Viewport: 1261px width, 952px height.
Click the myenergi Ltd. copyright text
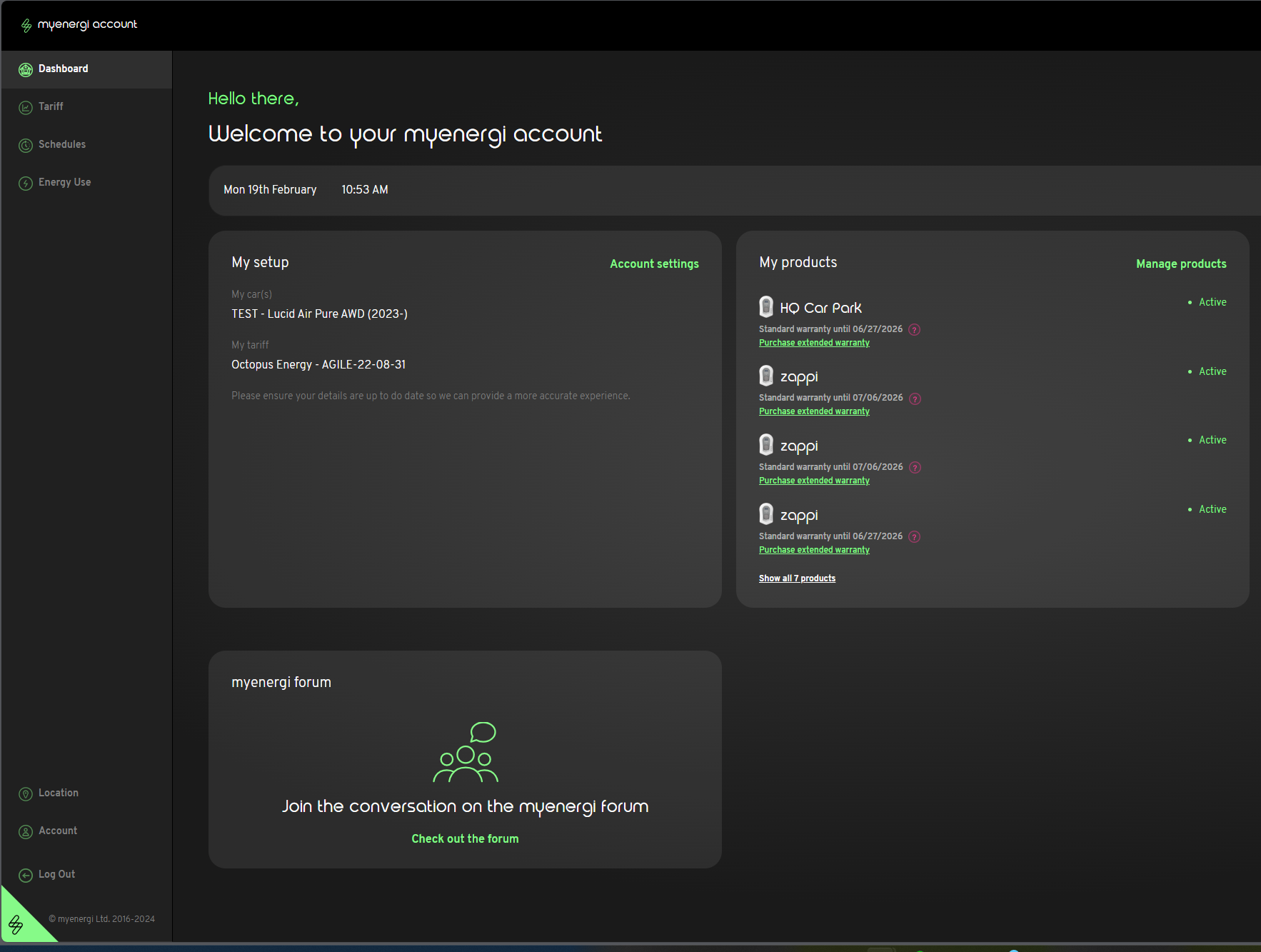coord(101,919)
